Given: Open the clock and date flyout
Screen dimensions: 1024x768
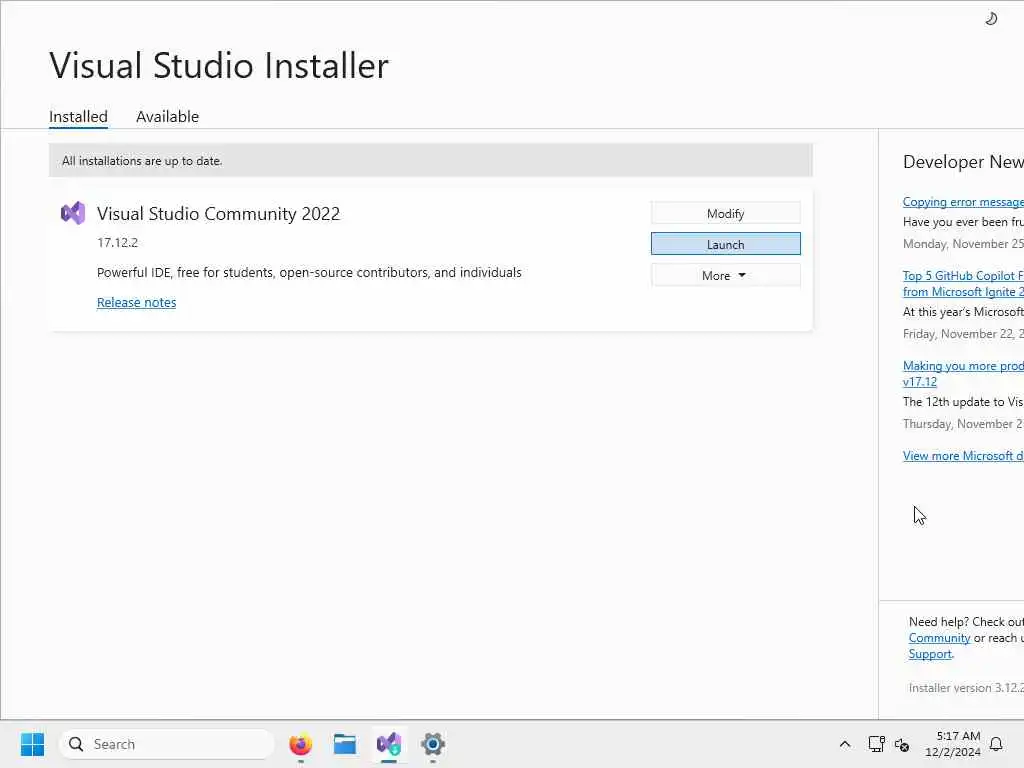Looking at the screenshot, I should point(952,744).
